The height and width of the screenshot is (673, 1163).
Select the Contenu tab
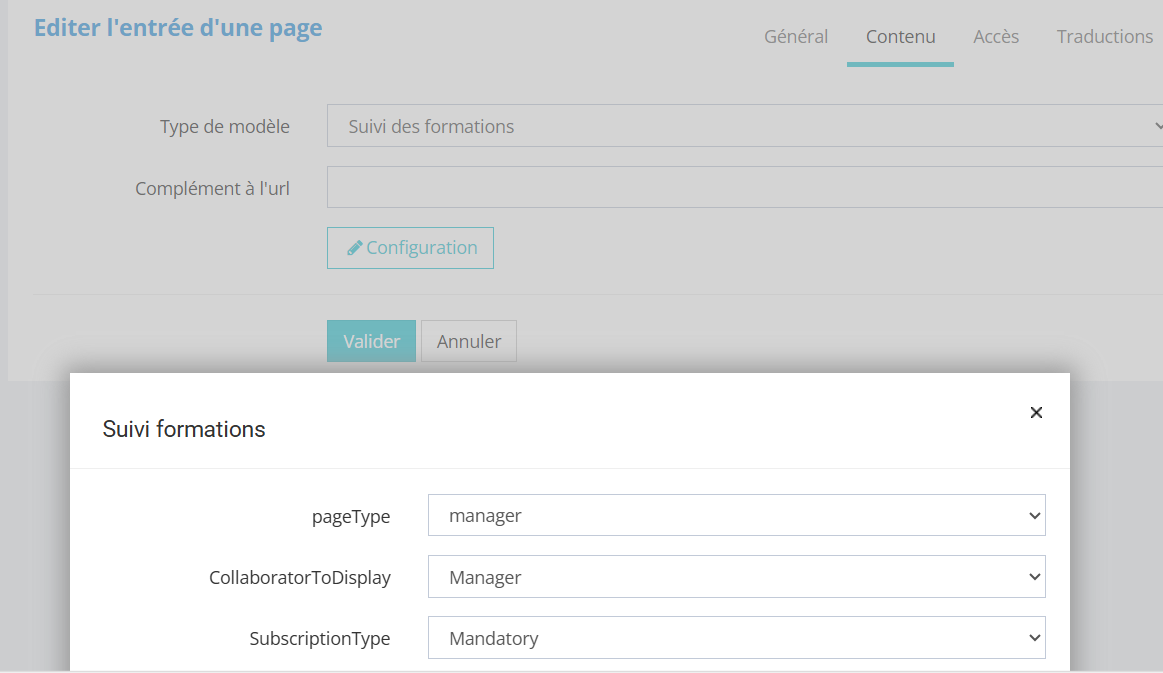tap(900, 37)
